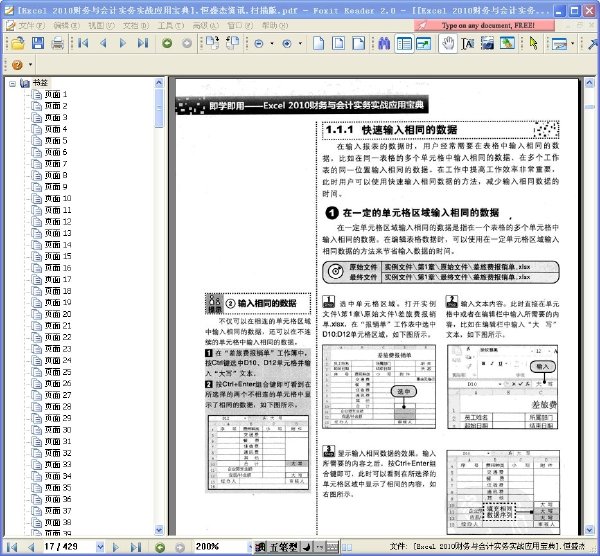Click document view scroll down arrow

click(590, 530)
